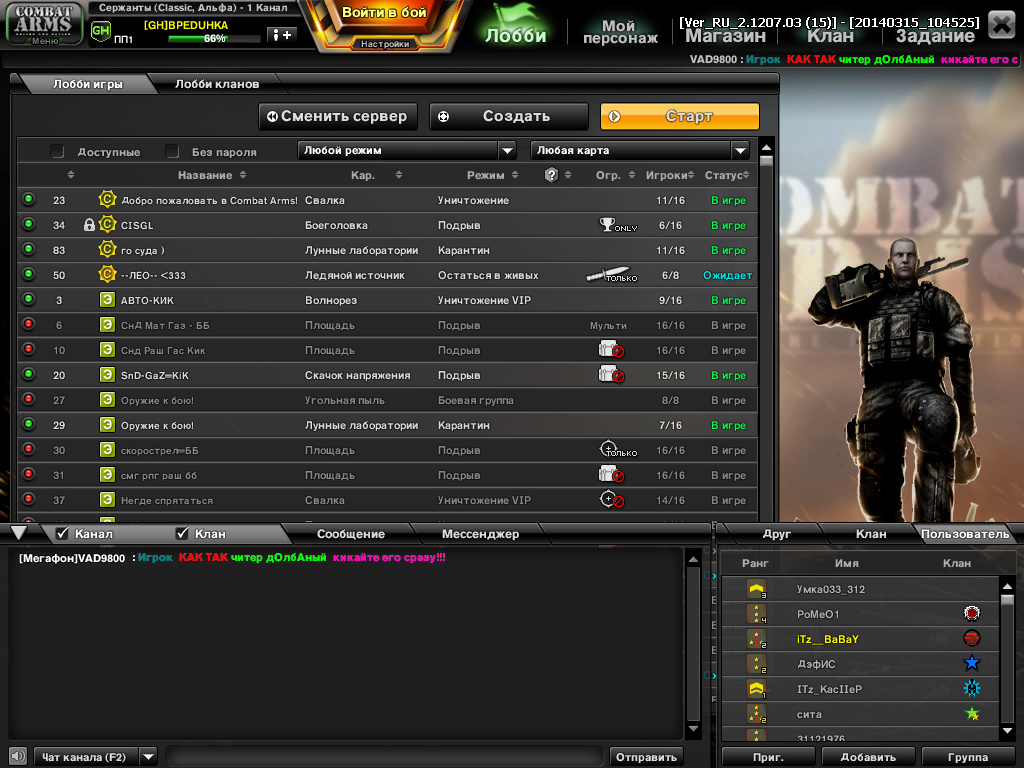Viewport: 1024px width, 768px height.
Task: Click the restricted gear icon in Снд Раш Гас Кик row
Action: pyautogui.click(x=611, y=350)
